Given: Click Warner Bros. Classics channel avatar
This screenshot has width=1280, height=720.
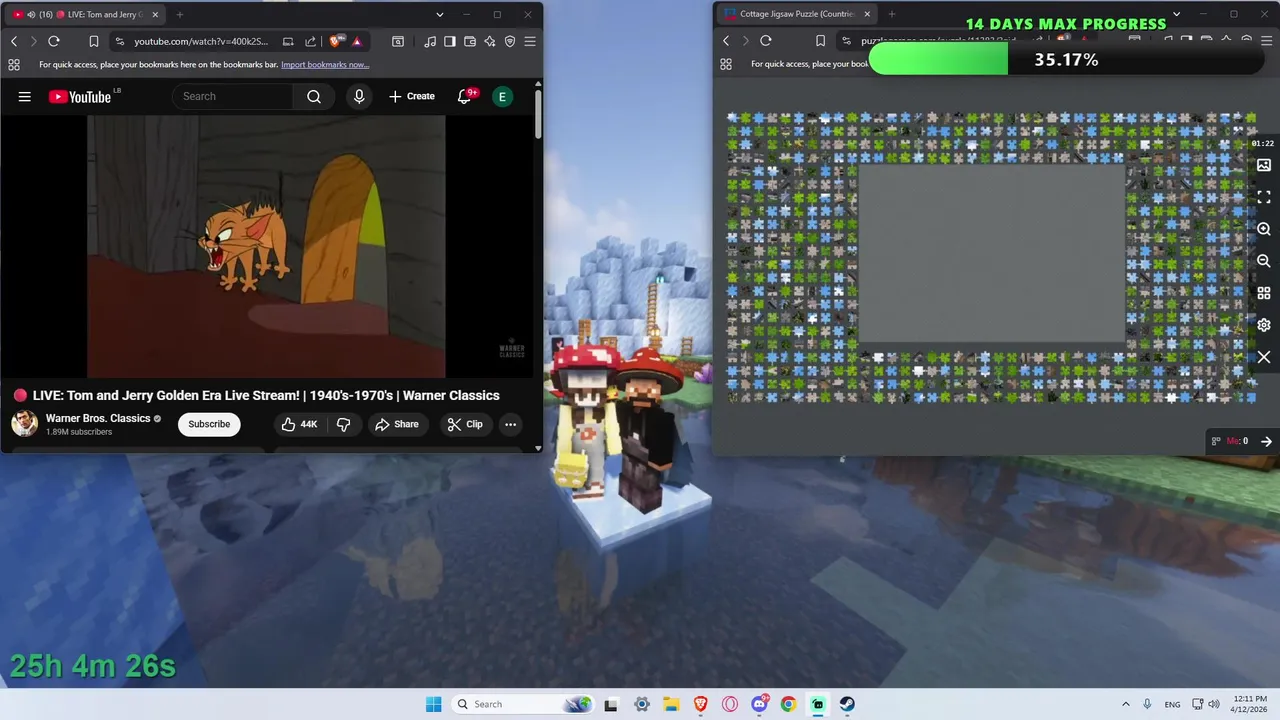Looking at the screenshot, I should pyautogui.click(x=25, y=424).
